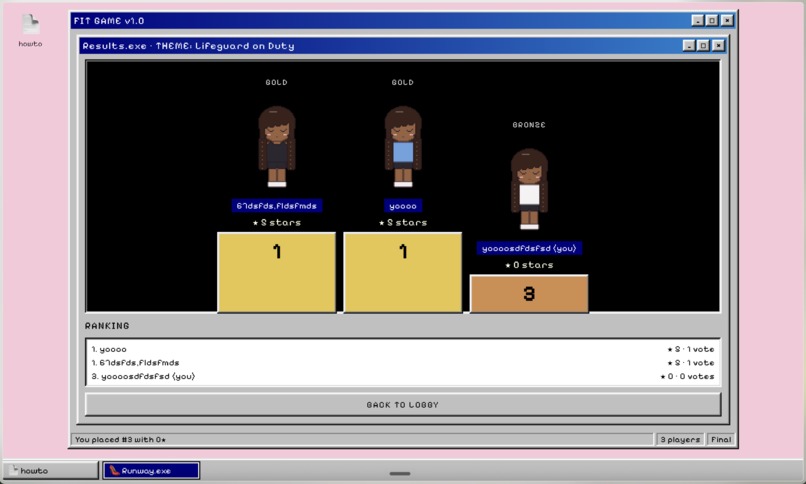Click the 0 votes score in ranking
This screenshot has width=806, height=484.
[687, 377]
